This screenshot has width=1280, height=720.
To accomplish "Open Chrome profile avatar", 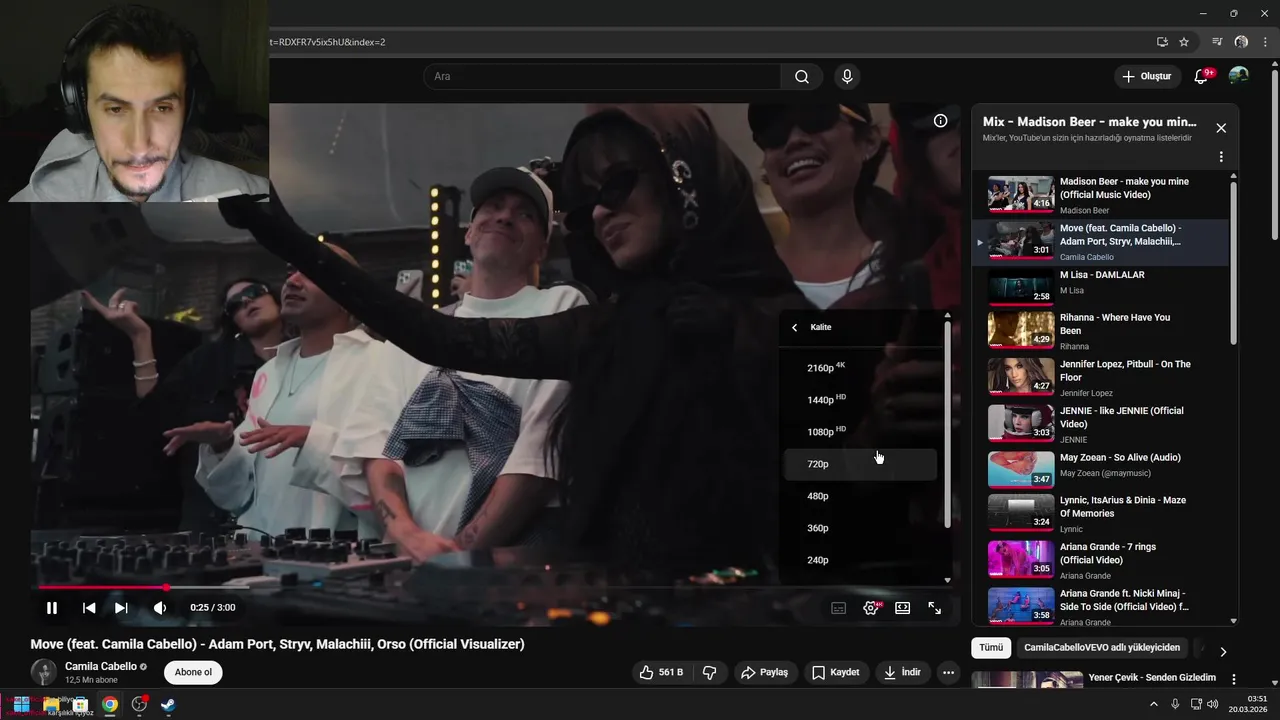I will tap(1241, 42).
